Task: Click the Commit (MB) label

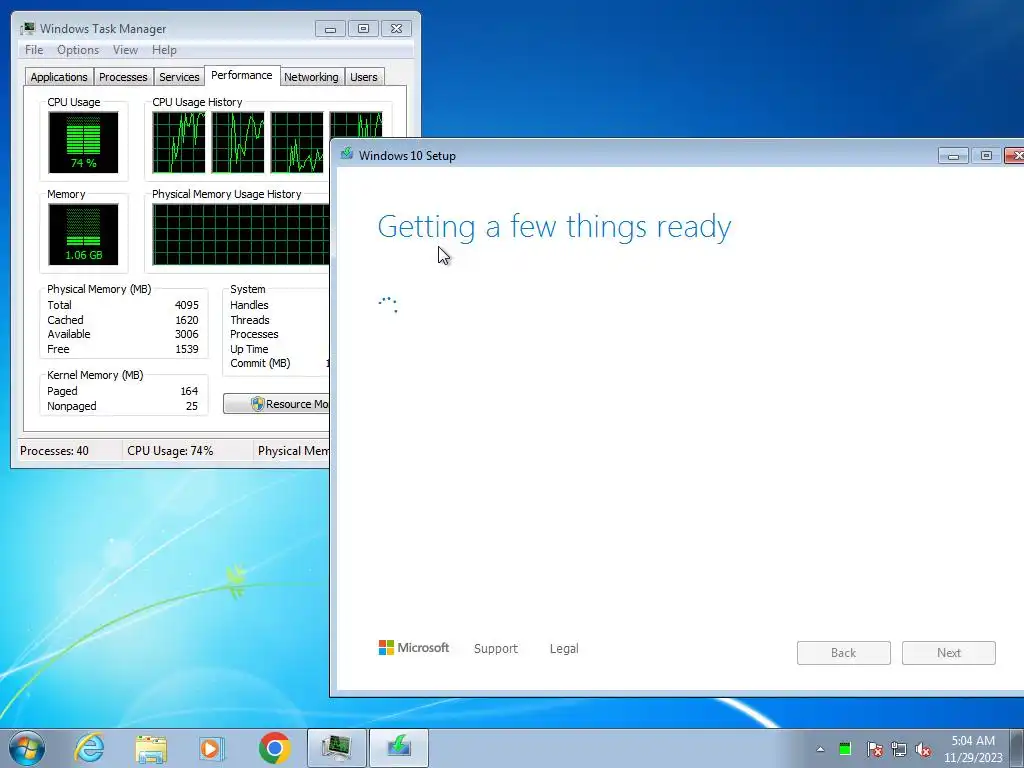Action: (x=260, y=363)
